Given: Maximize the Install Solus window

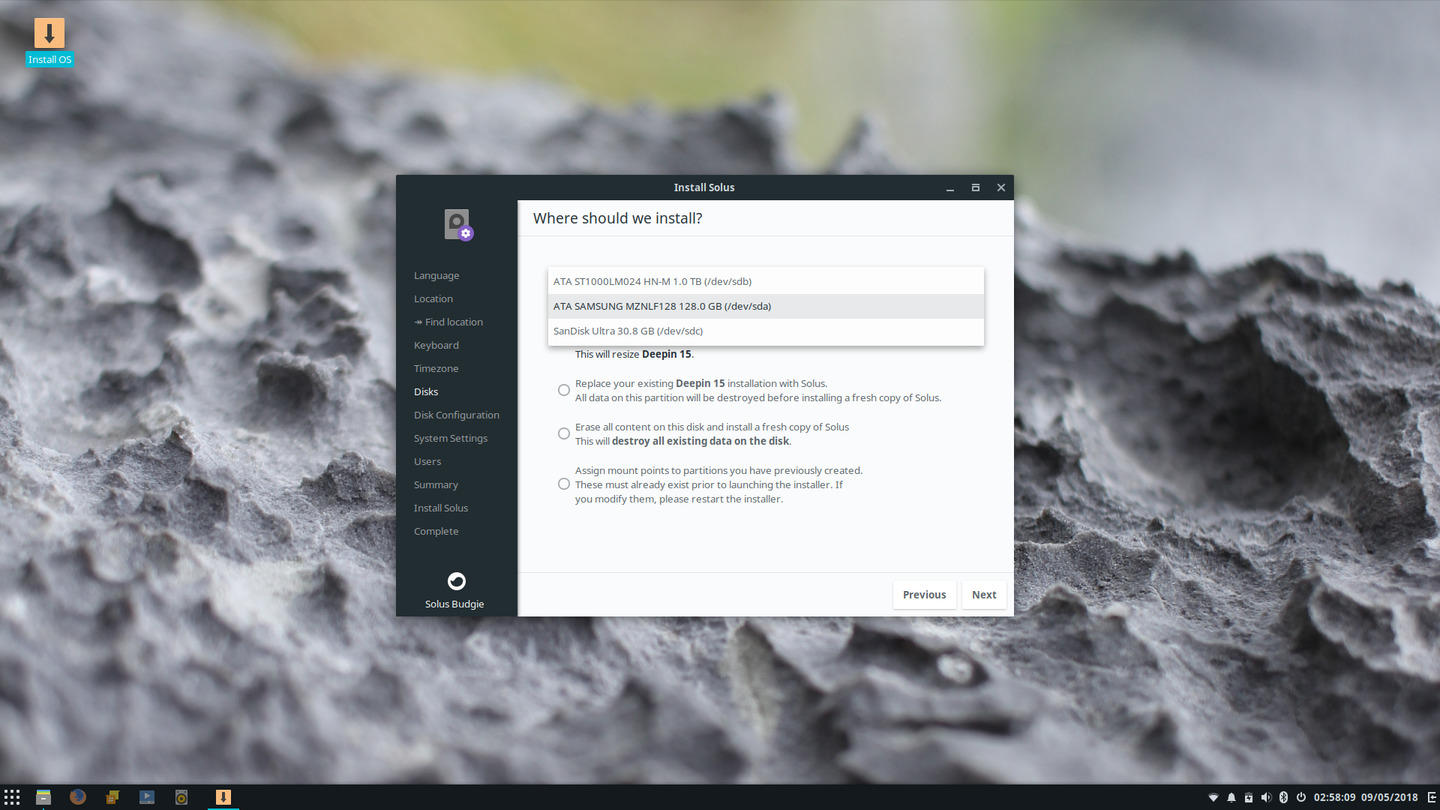Looking at the screenshot, I should [975, 187].
